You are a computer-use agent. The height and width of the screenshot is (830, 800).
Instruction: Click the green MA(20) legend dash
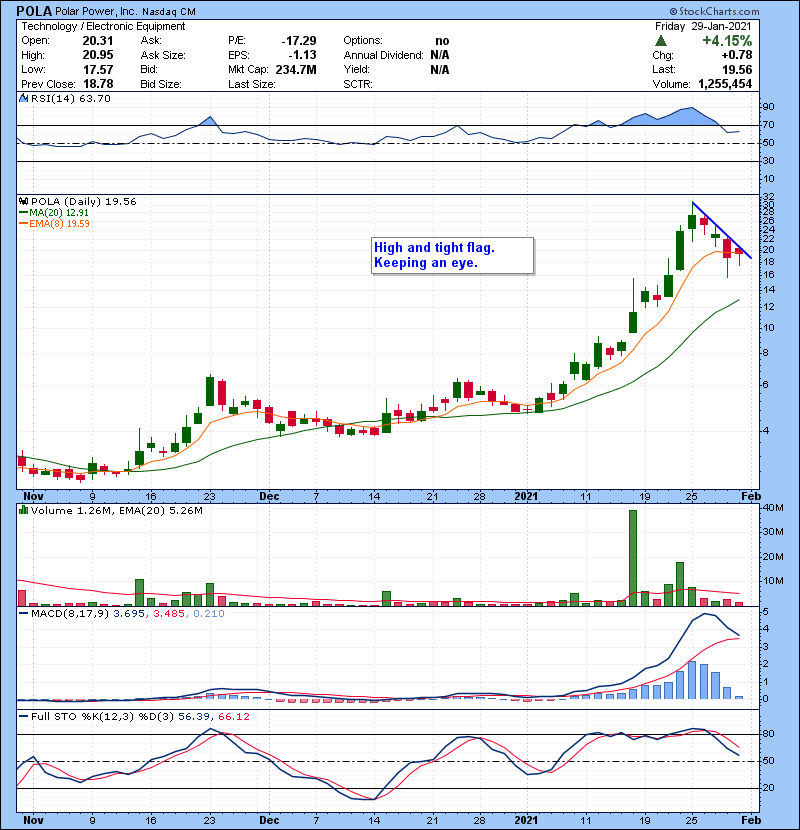click(x=23, y=213)
